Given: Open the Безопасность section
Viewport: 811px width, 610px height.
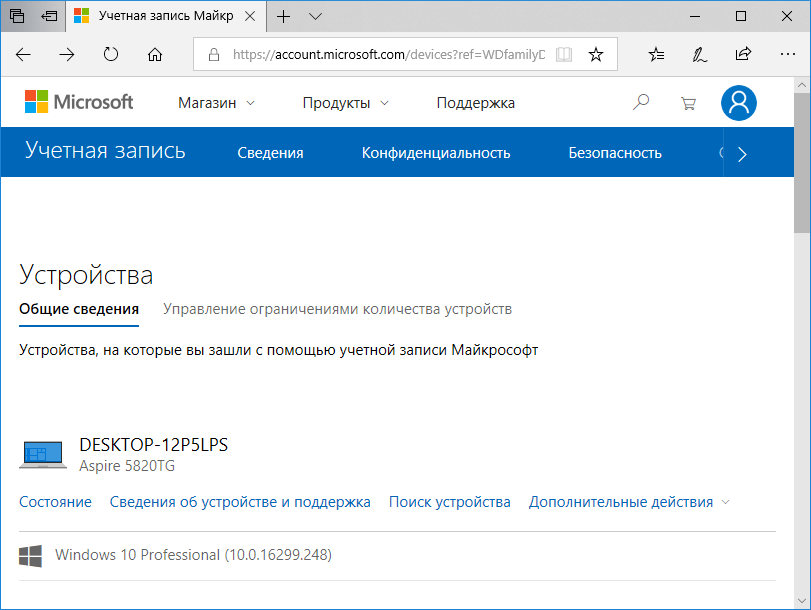Looking at the screenshot, I should tap(615, 153).
